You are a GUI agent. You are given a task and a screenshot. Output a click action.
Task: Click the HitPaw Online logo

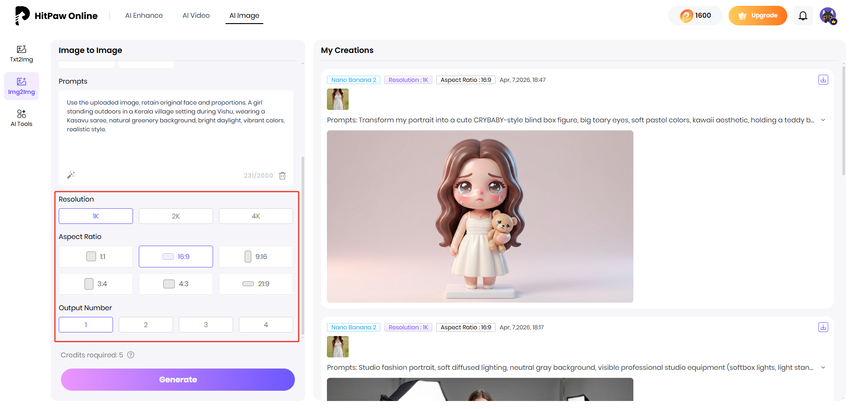click(58, 16)
